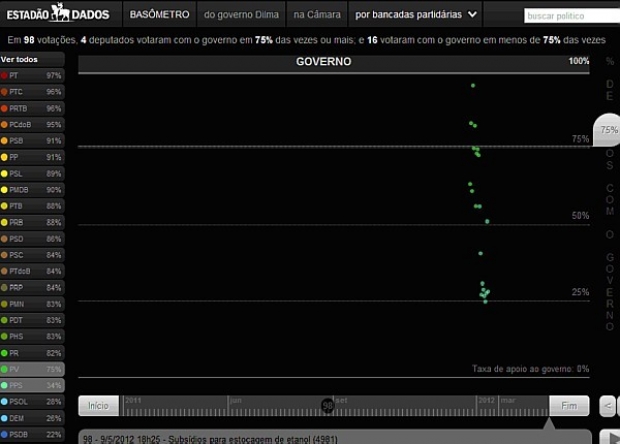Click the BASÔMETRO menu item
620x444 pixels.
click(x=158, y=15)
